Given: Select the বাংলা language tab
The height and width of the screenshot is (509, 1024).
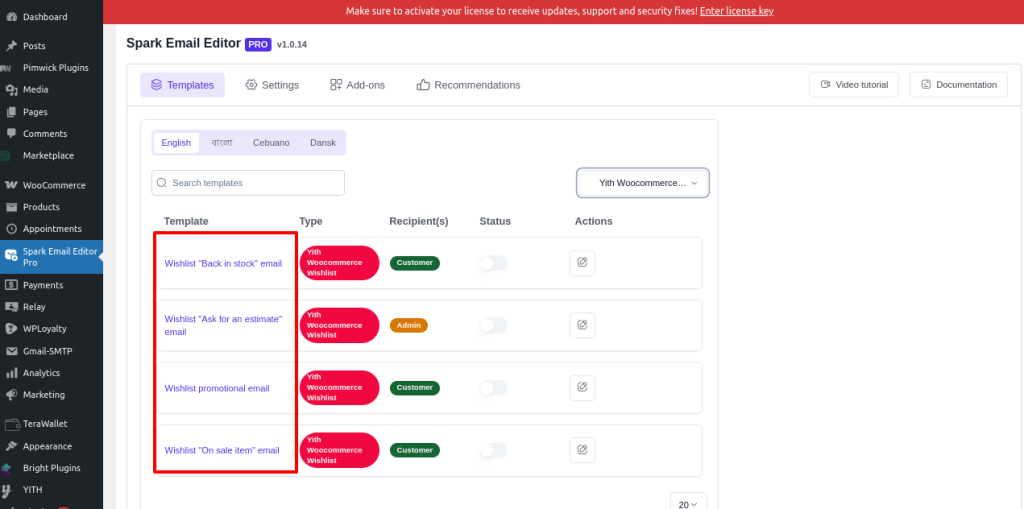Looking at the screenshot, I should (x=222, y=142).
